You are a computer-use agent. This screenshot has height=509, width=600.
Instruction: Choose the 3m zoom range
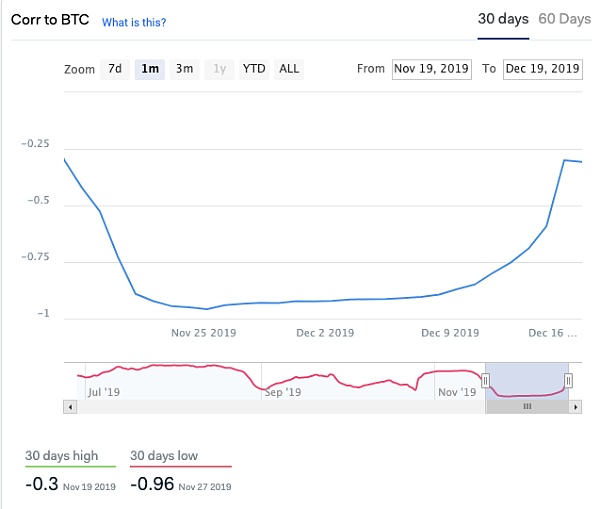point(184,69)
